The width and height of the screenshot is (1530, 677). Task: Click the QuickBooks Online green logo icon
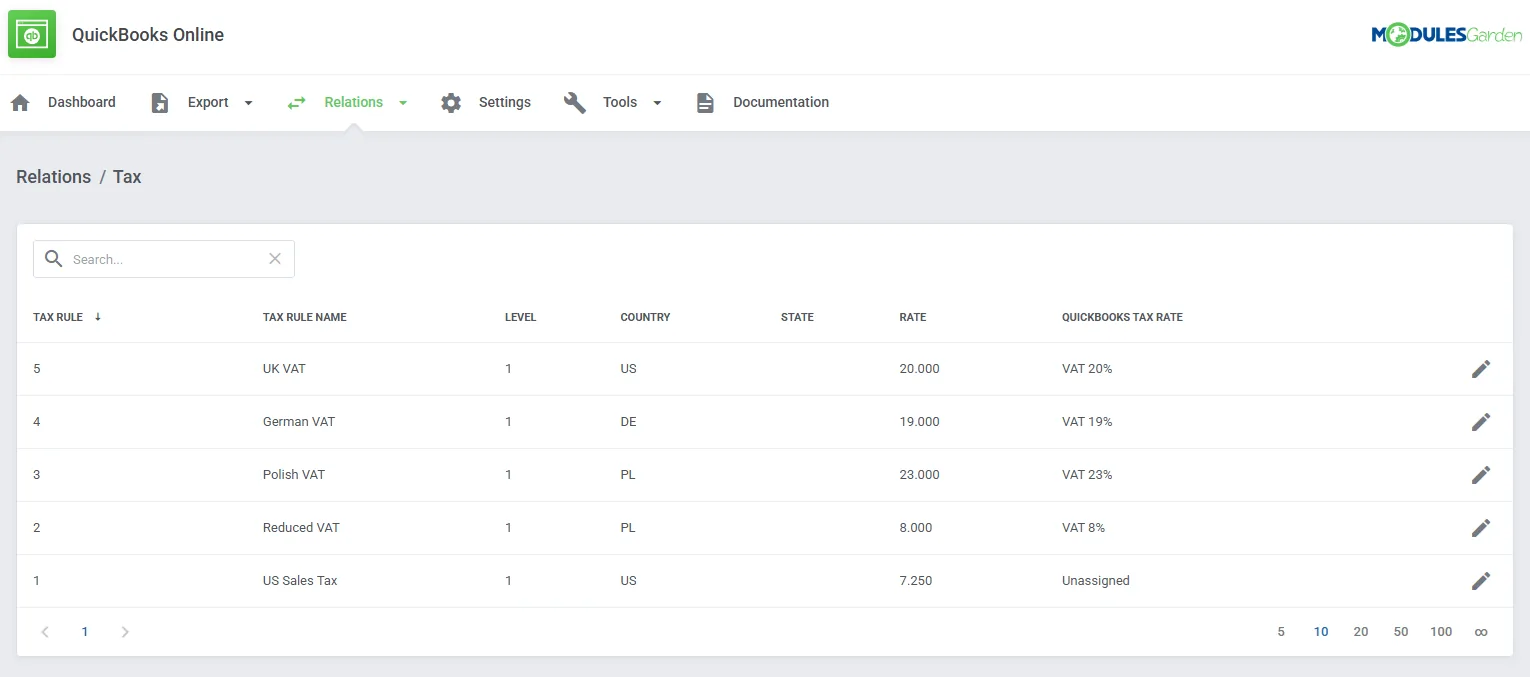(x=32, y=35)
